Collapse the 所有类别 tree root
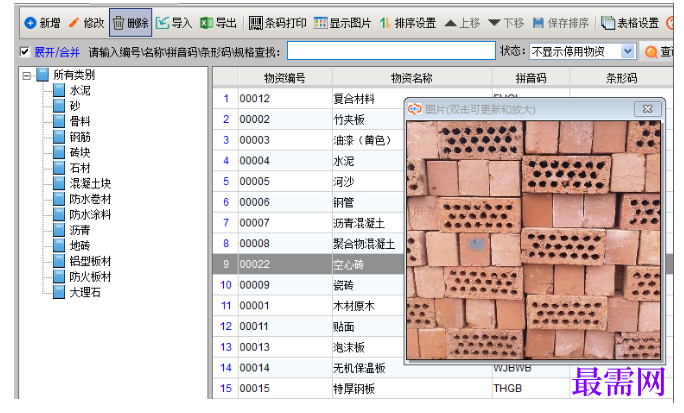The height and width of the screenshot is (413, 684). pos(27,76)
